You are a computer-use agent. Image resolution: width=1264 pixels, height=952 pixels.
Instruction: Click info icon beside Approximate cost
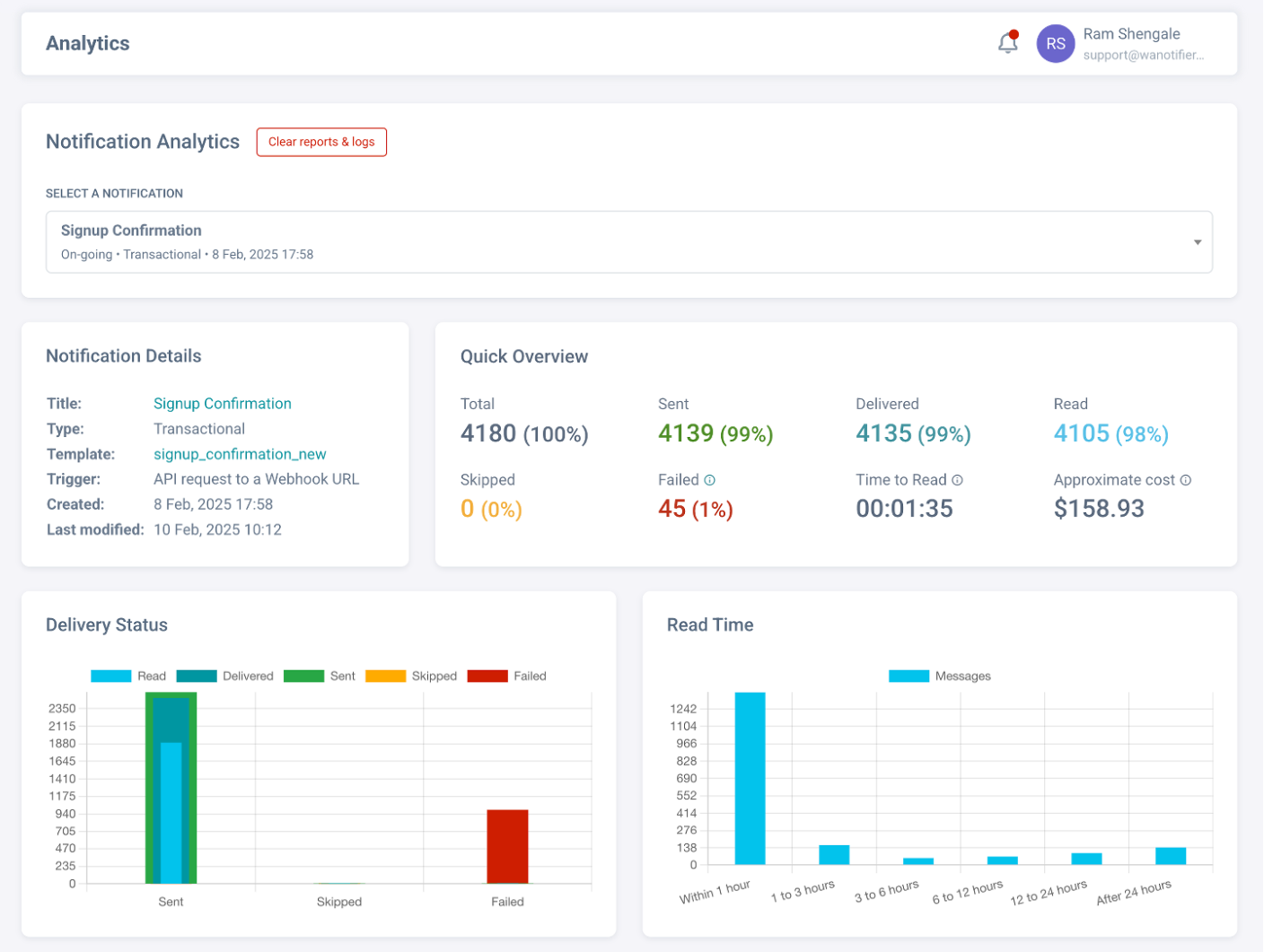coord(1185,480)
